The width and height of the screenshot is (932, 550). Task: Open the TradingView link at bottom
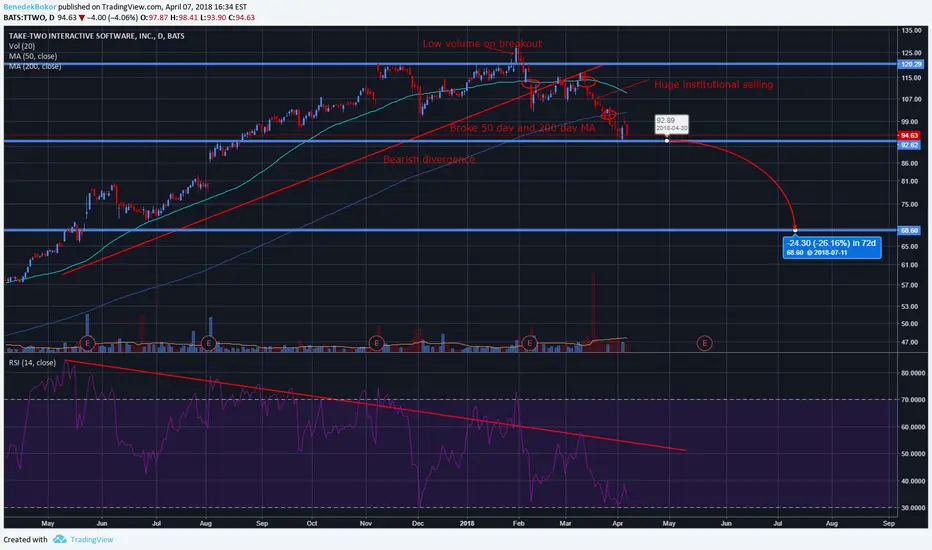pyautogui.click(x=92, y=539)
